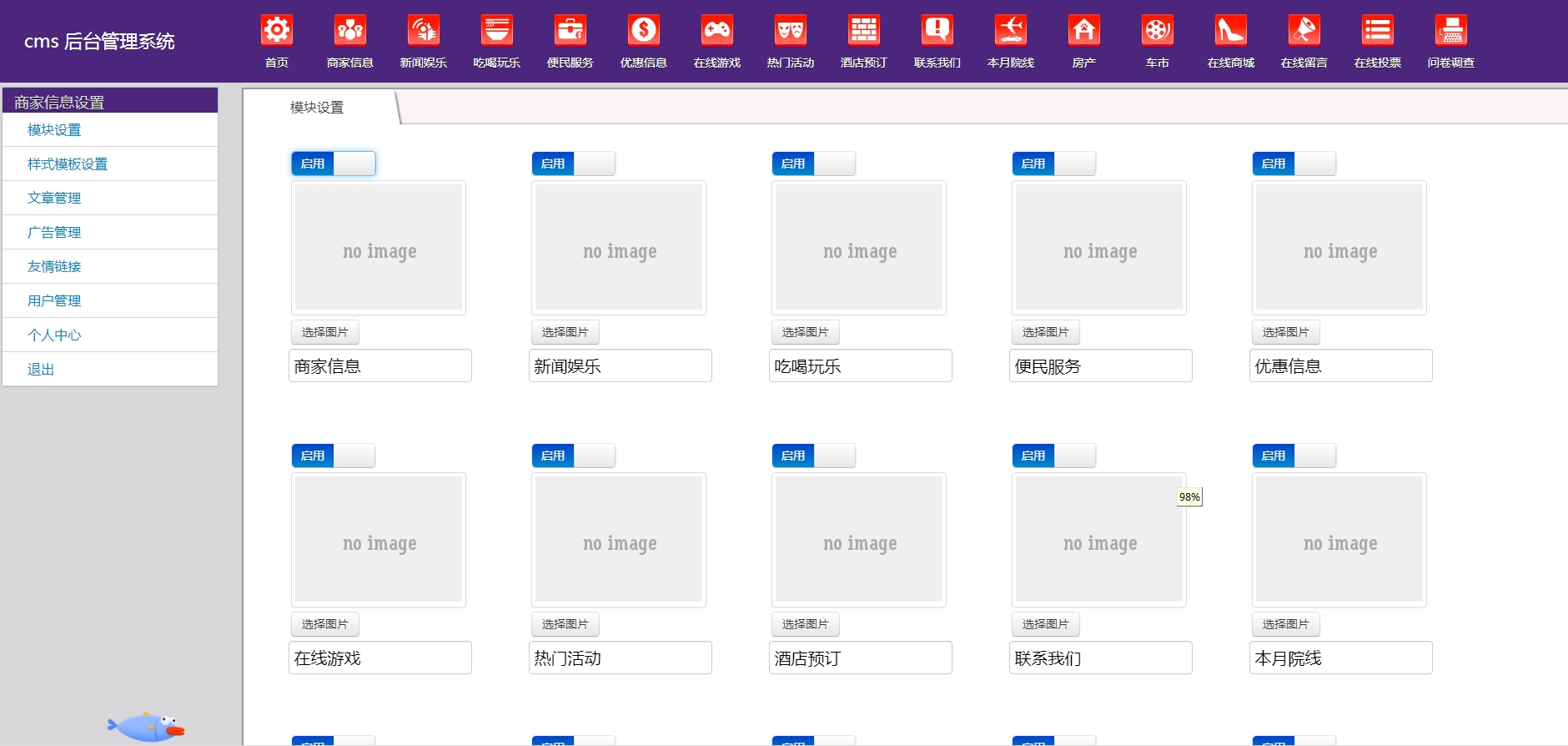Toggle the 启用 switch for 在线游戏 module
The width and height of the screenshot is (1568, 746).
point(334,456)
